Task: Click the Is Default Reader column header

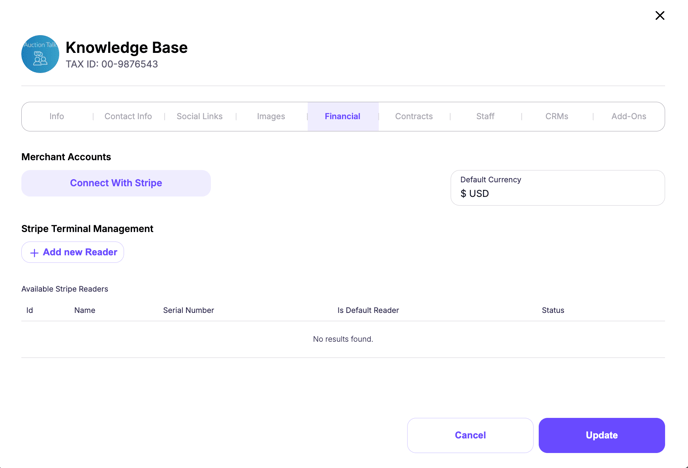Action: 368,310
